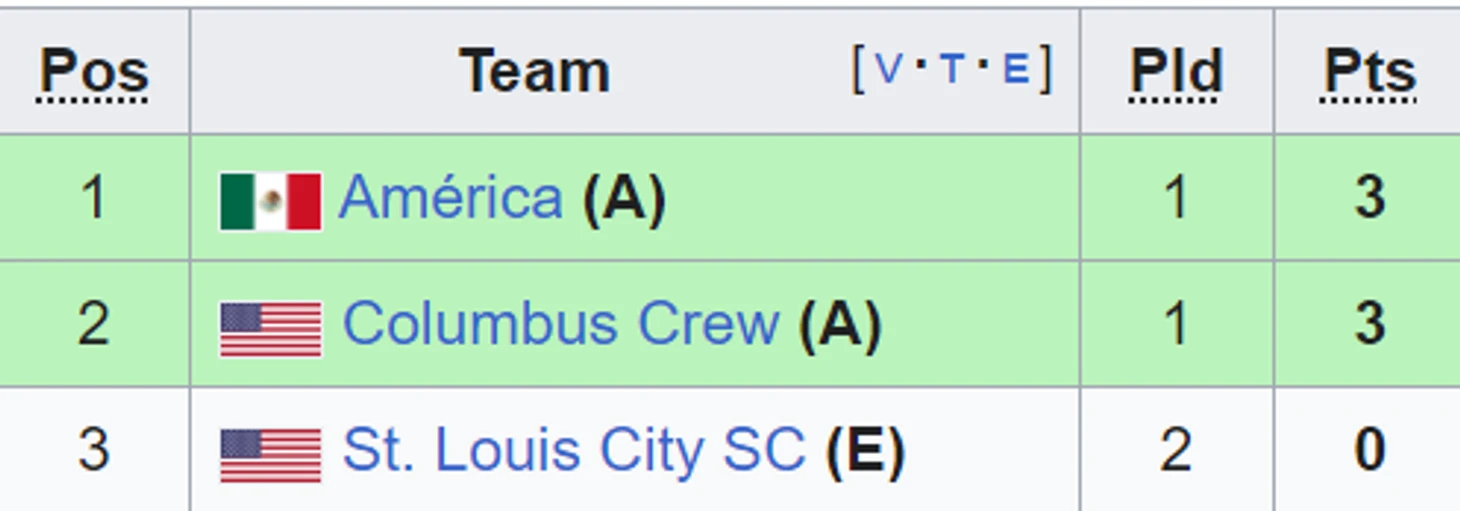
Task: Click the (A) marker after Columbus Crew
Action: point(840,325)
